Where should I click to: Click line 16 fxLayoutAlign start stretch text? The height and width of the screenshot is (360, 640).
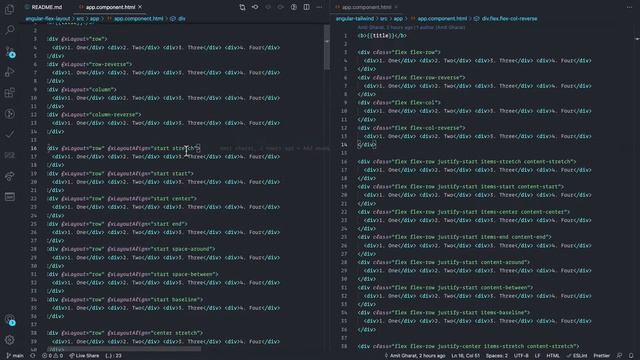pos(154,148)
